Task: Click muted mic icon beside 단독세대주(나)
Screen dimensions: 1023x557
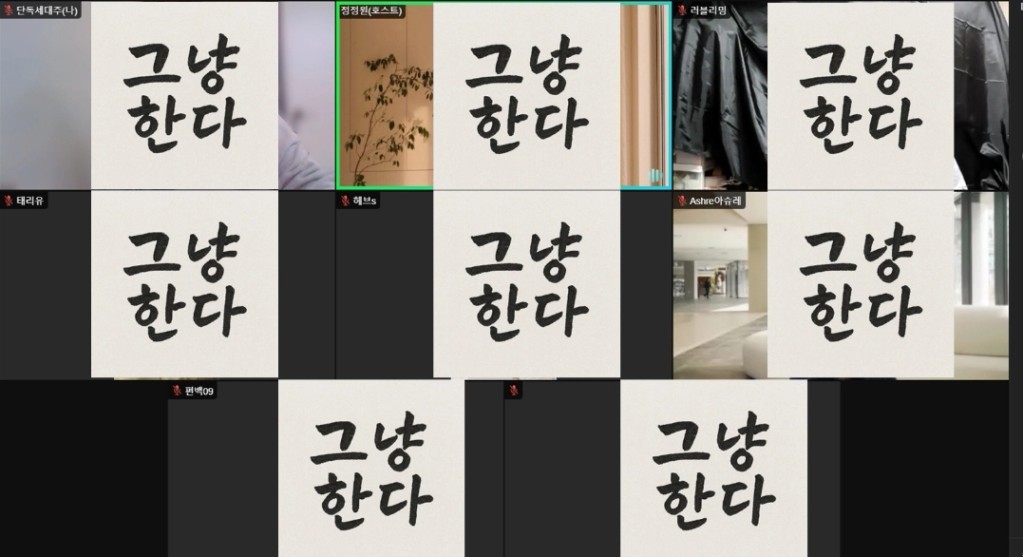Action: 8,10
